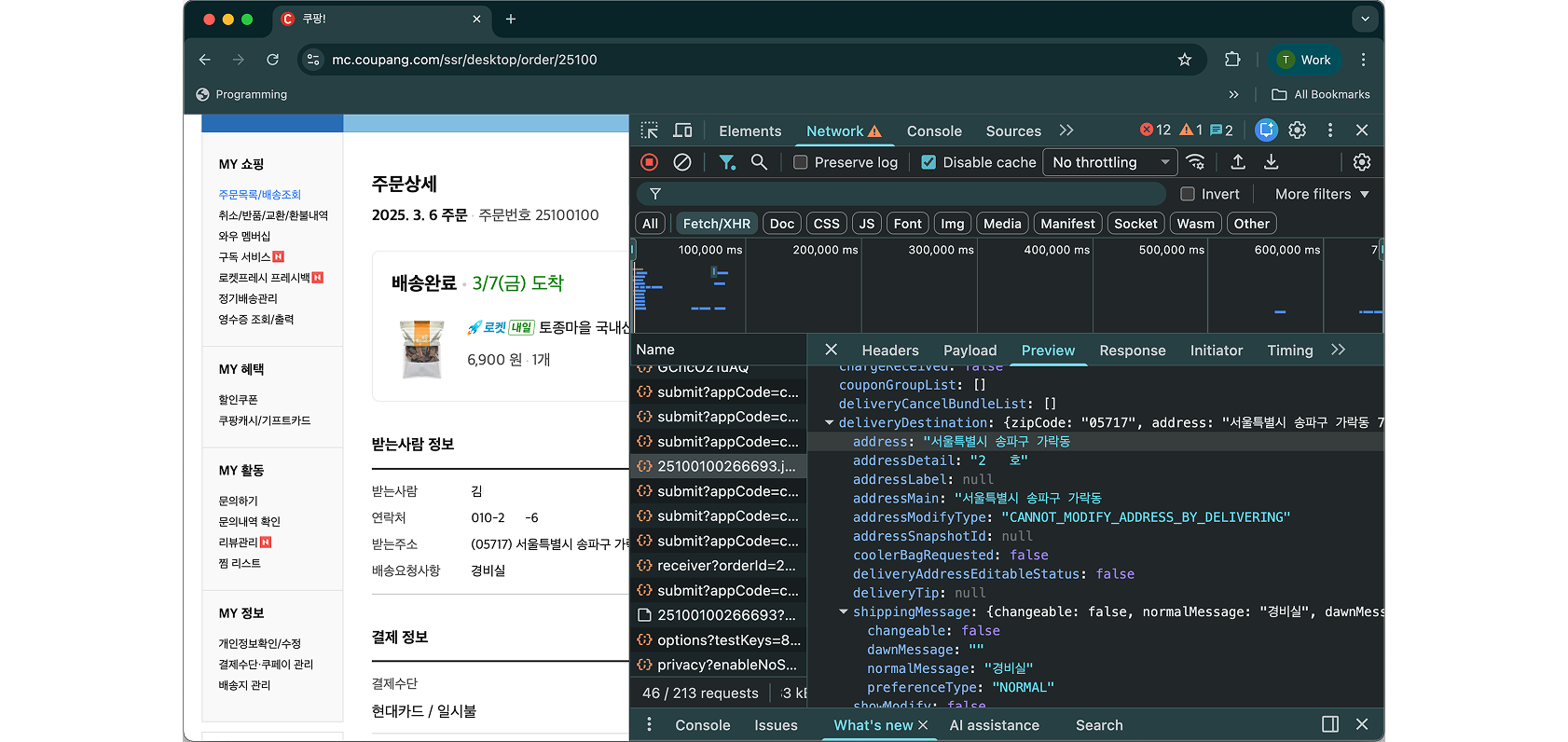Filter requests by Font type
Image resolution: width=1568 pixels, height=742 pixels.
point(908,224)
